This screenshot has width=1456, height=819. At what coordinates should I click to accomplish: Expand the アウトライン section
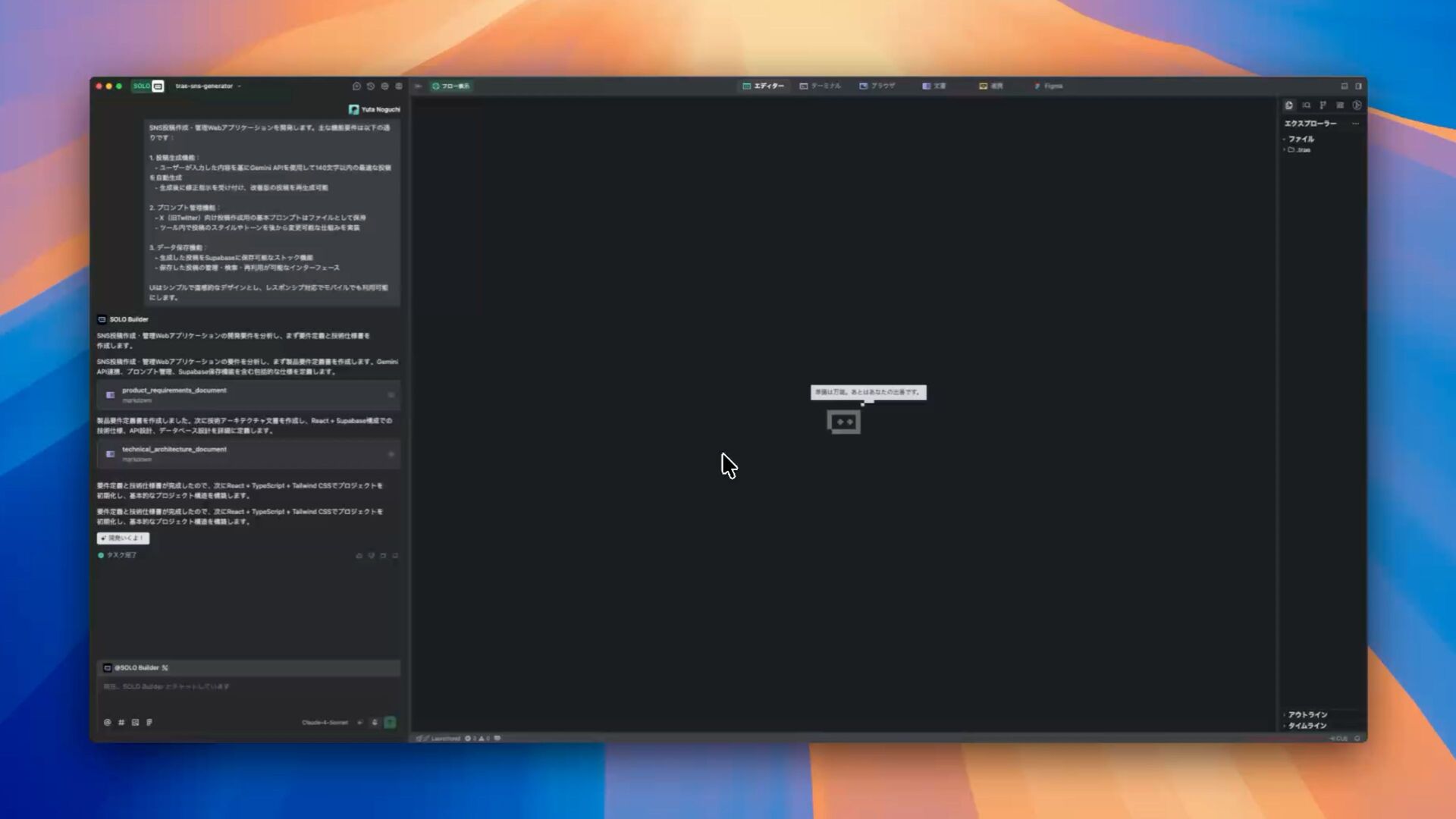1307,715
